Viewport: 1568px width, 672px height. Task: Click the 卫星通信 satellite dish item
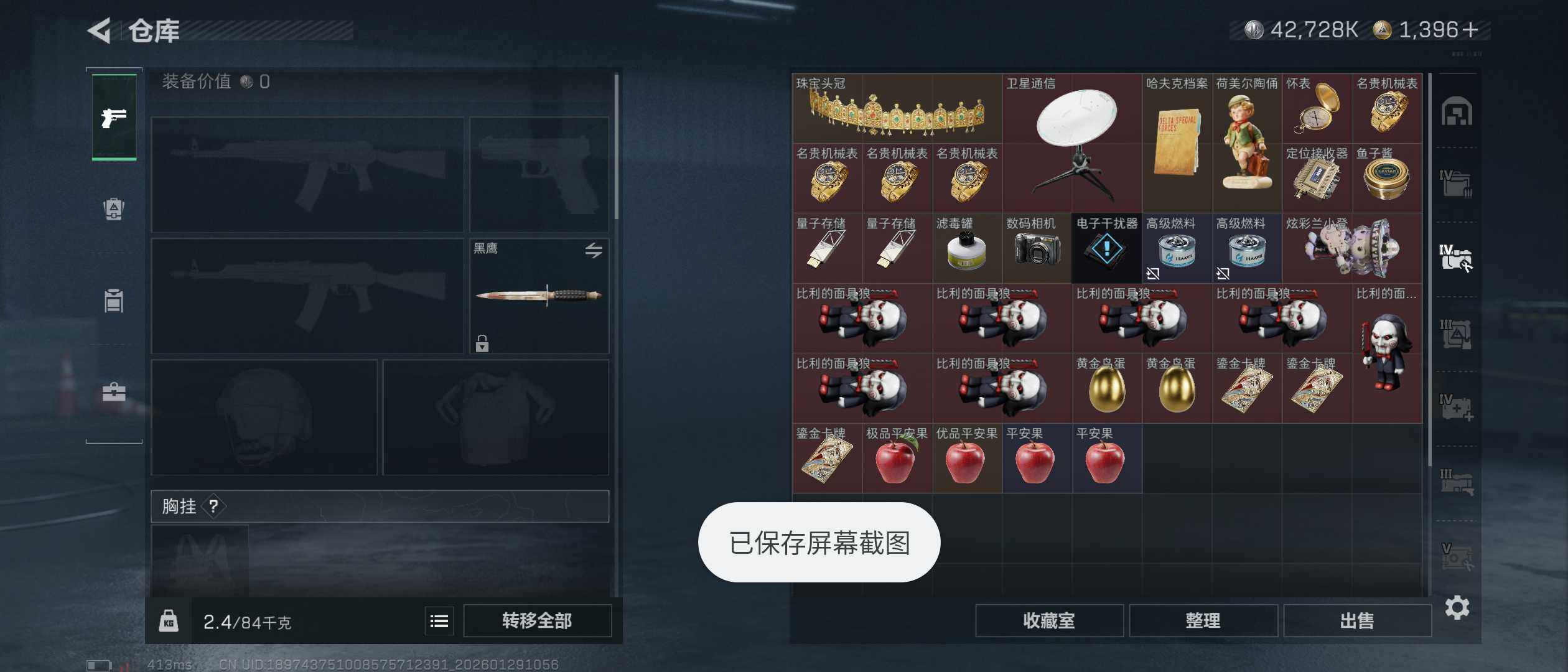(1072, 143)
